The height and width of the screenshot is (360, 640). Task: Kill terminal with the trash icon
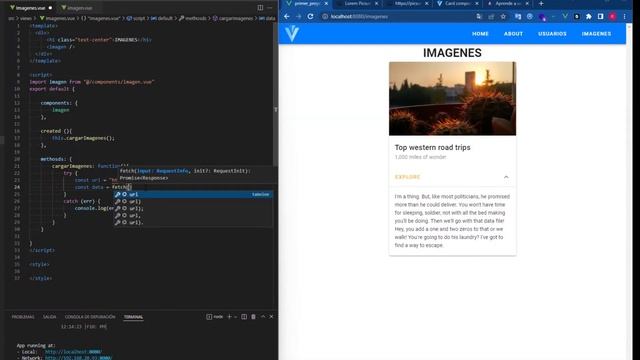(x=253, y=317)
